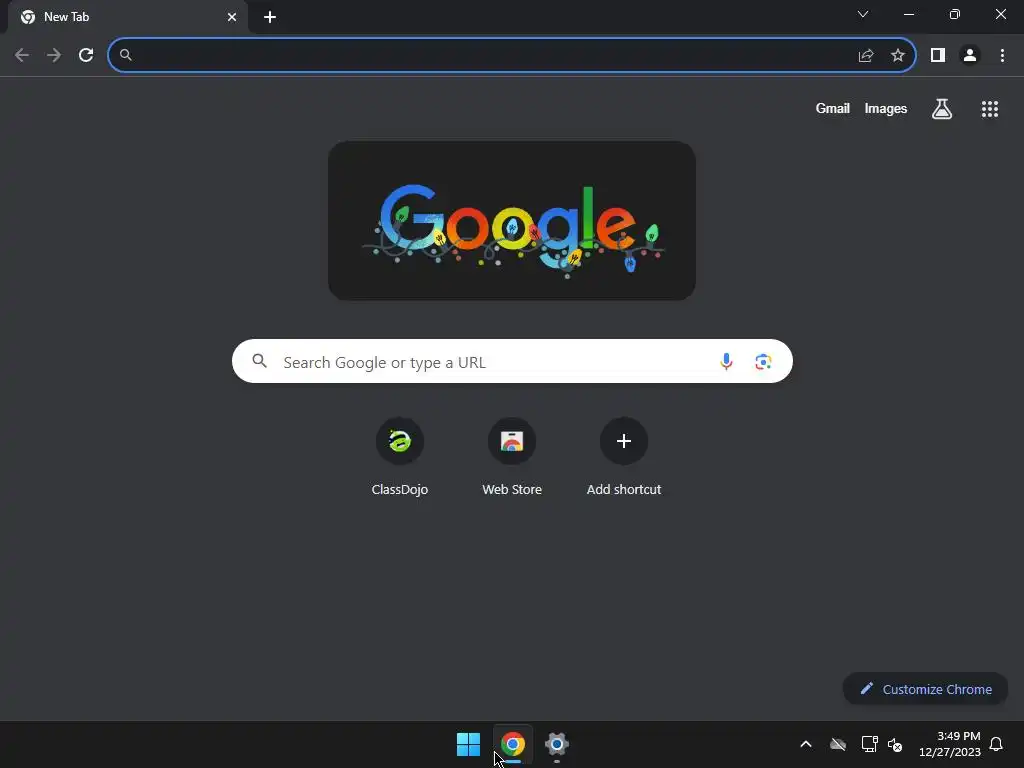Open the Gmail link
Screen dimensions: 1024x768
833,108
